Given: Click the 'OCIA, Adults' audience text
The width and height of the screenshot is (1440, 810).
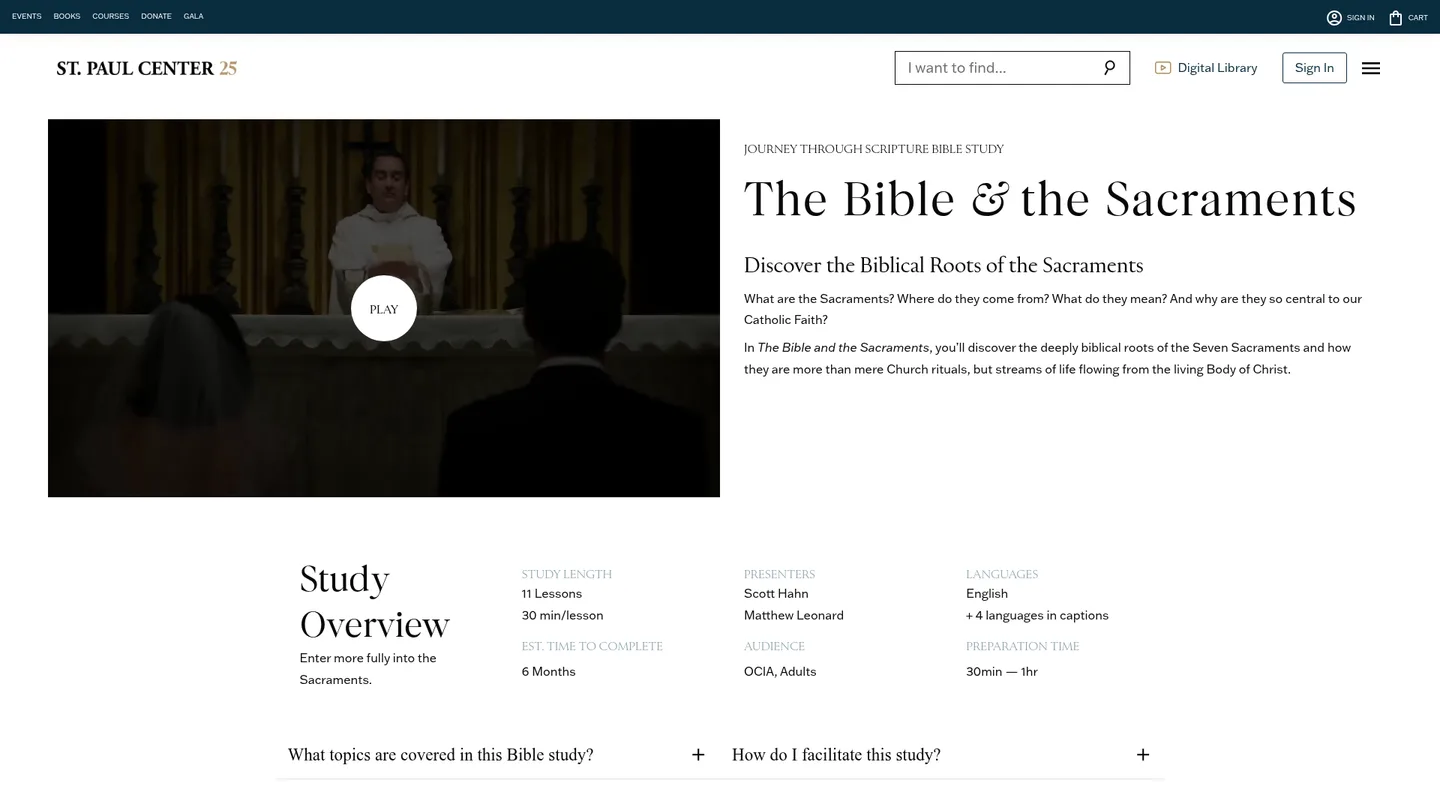Looking at the screenshot, I should point(780,672).
